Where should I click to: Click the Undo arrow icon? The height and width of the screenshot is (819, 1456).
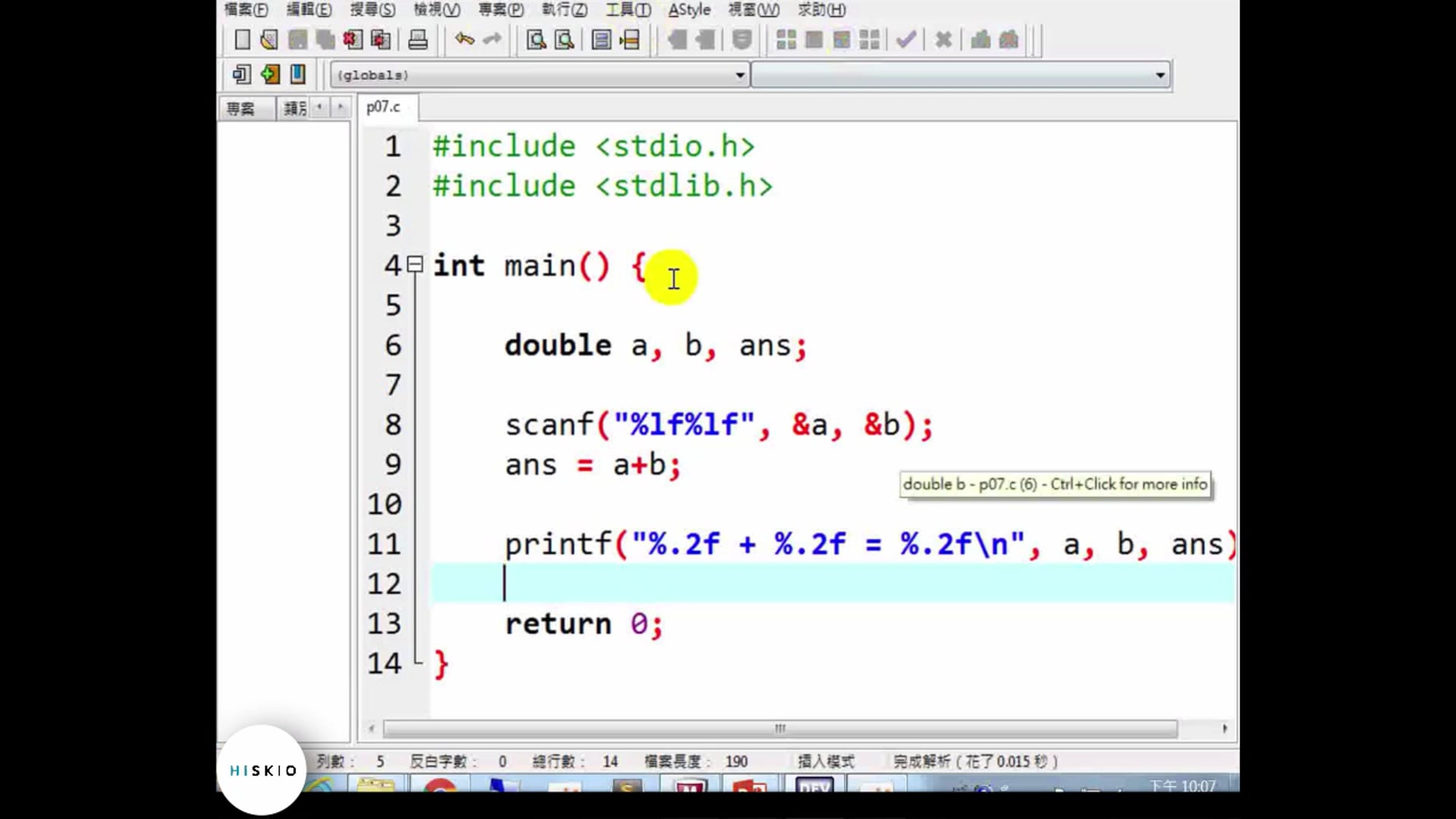(464, 39)
